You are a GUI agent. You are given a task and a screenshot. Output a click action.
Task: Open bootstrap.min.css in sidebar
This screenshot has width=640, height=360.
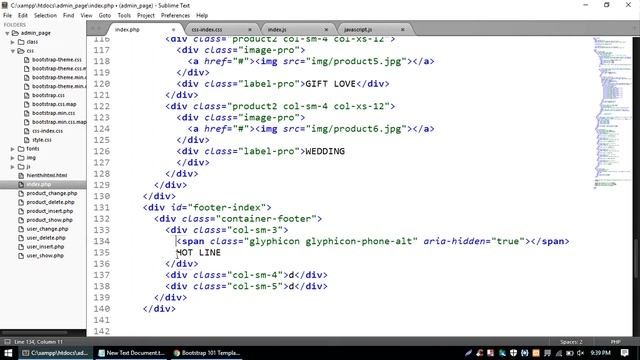pyautogui.click(x=53, y=113)
